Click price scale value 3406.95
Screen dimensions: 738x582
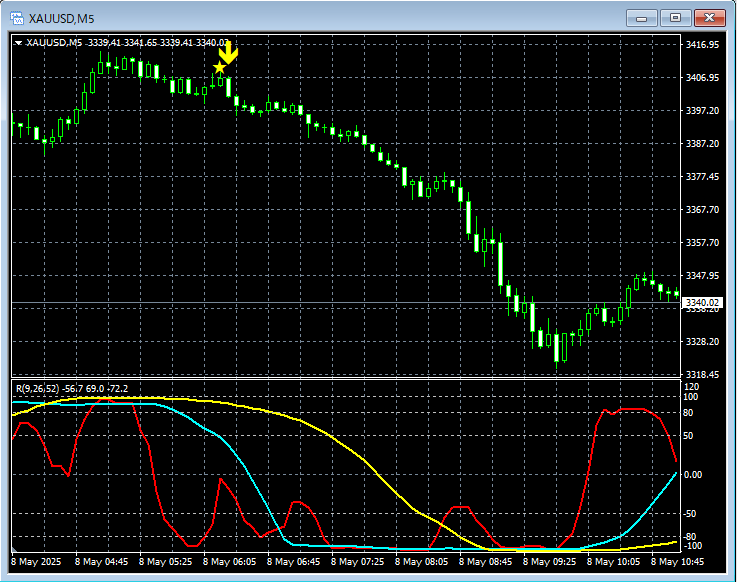point(702,78)
